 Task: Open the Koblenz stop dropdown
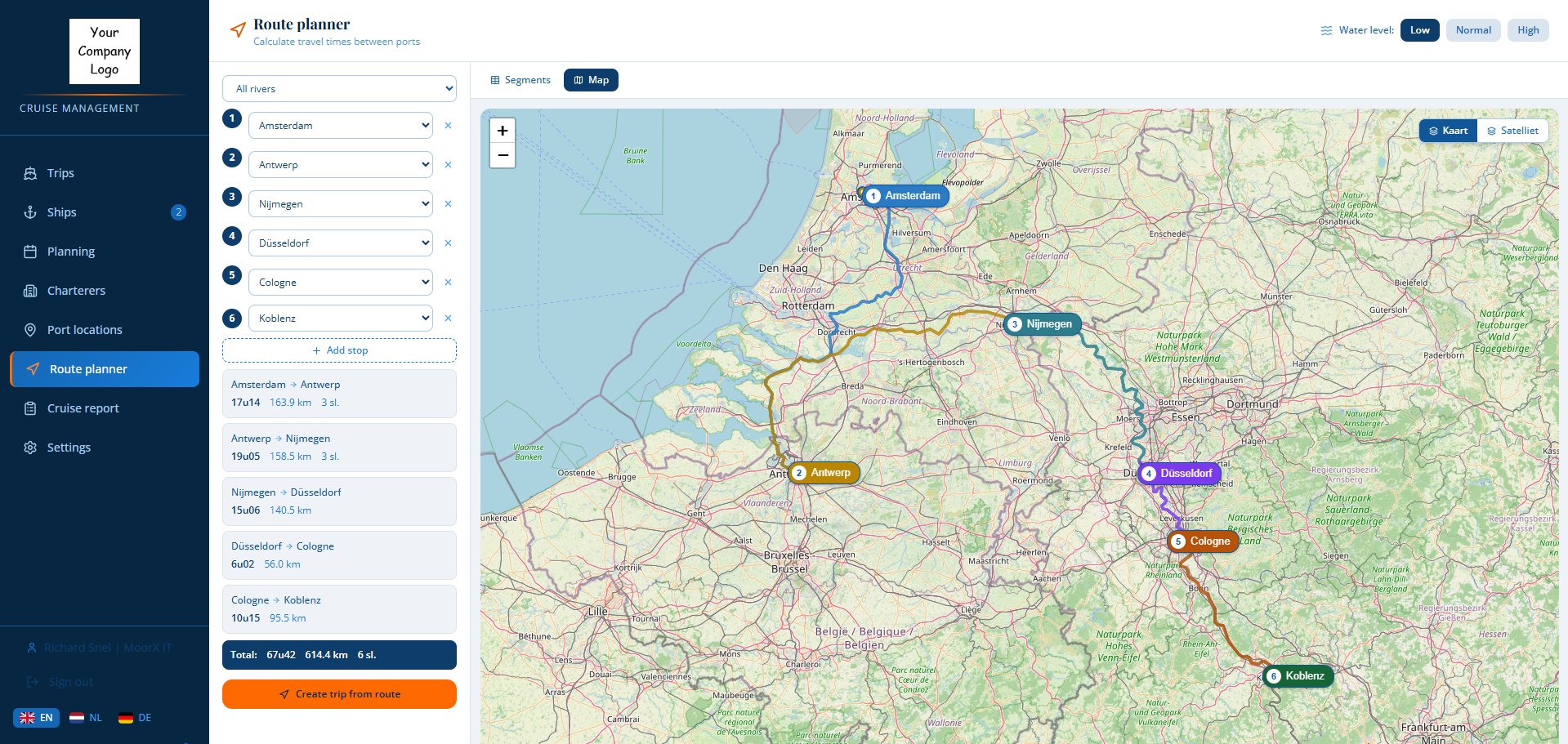click(x=340, y=319)
